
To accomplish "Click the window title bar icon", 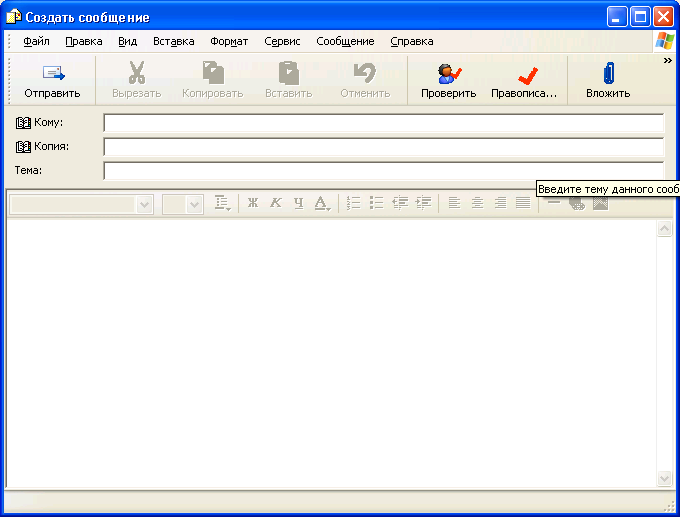I will click(13, 17).
